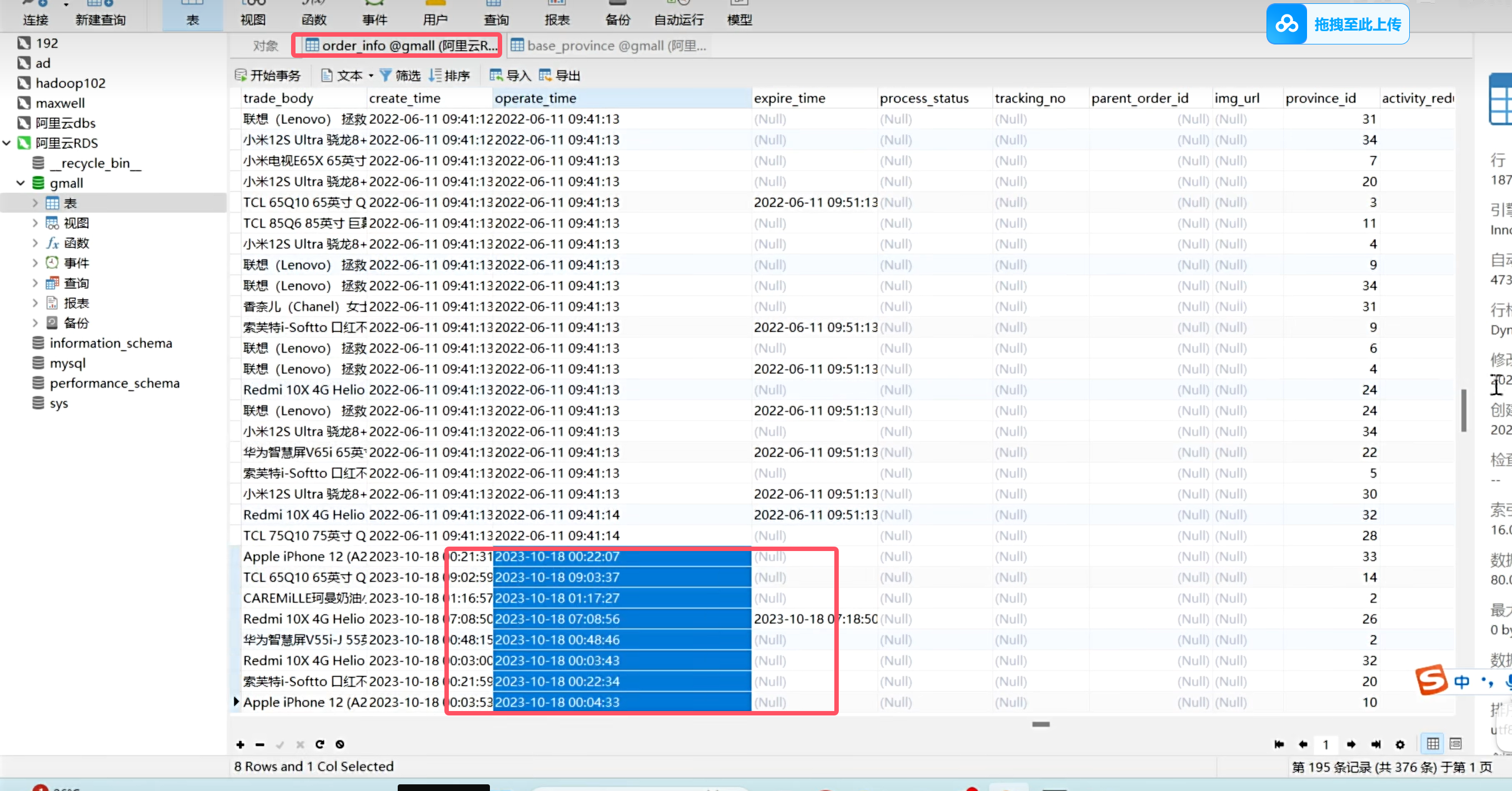Expand the 视图 tree node
The image size is (1512, 791).
pyautogui.click(x=35, y=223)
